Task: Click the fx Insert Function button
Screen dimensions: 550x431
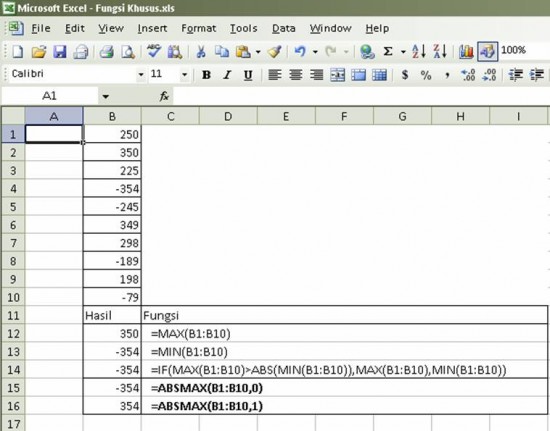Action: tap(164, 96)
